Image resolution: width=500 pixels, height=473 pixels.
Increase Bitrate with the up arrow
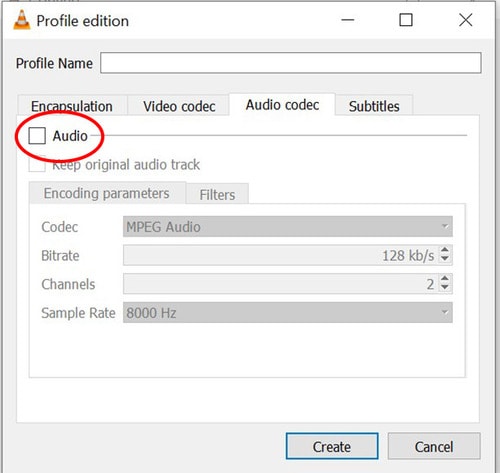[x=445, y=250]
